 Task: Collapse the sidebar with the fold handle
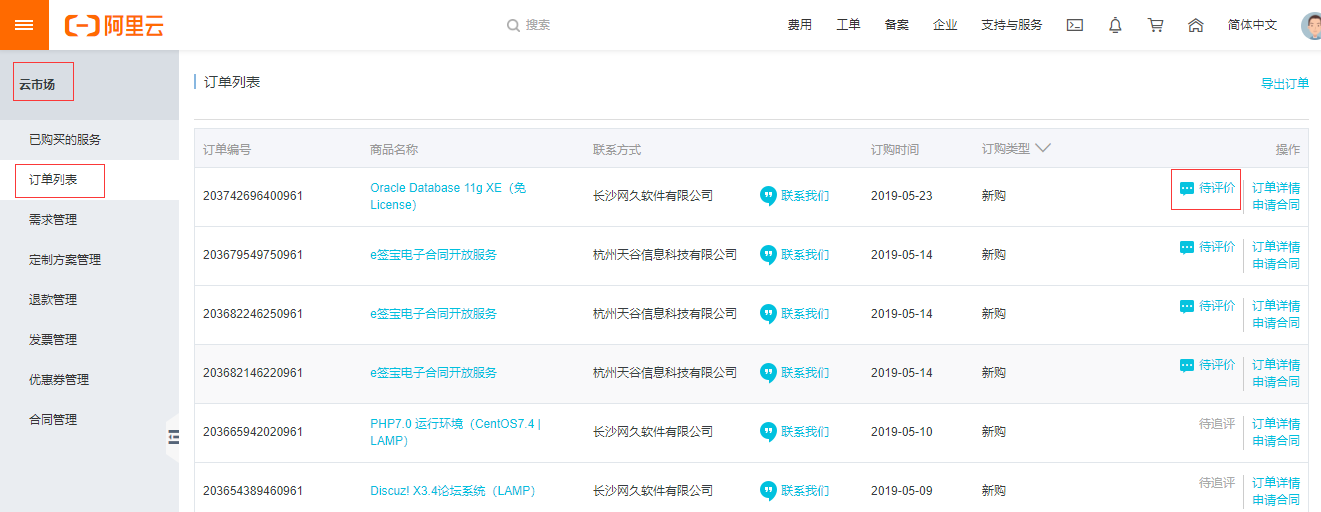tap(173, 437)
